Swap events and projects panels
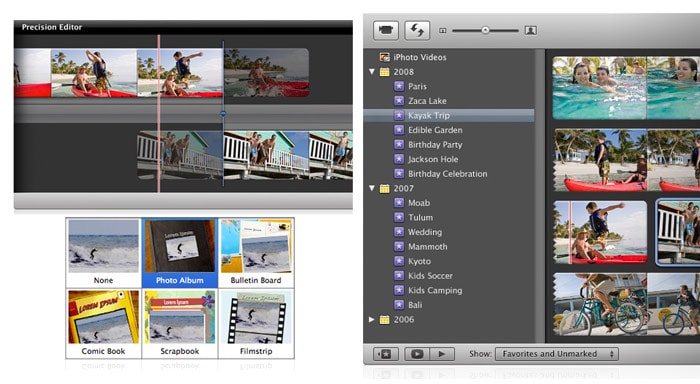 coord(417,30)
